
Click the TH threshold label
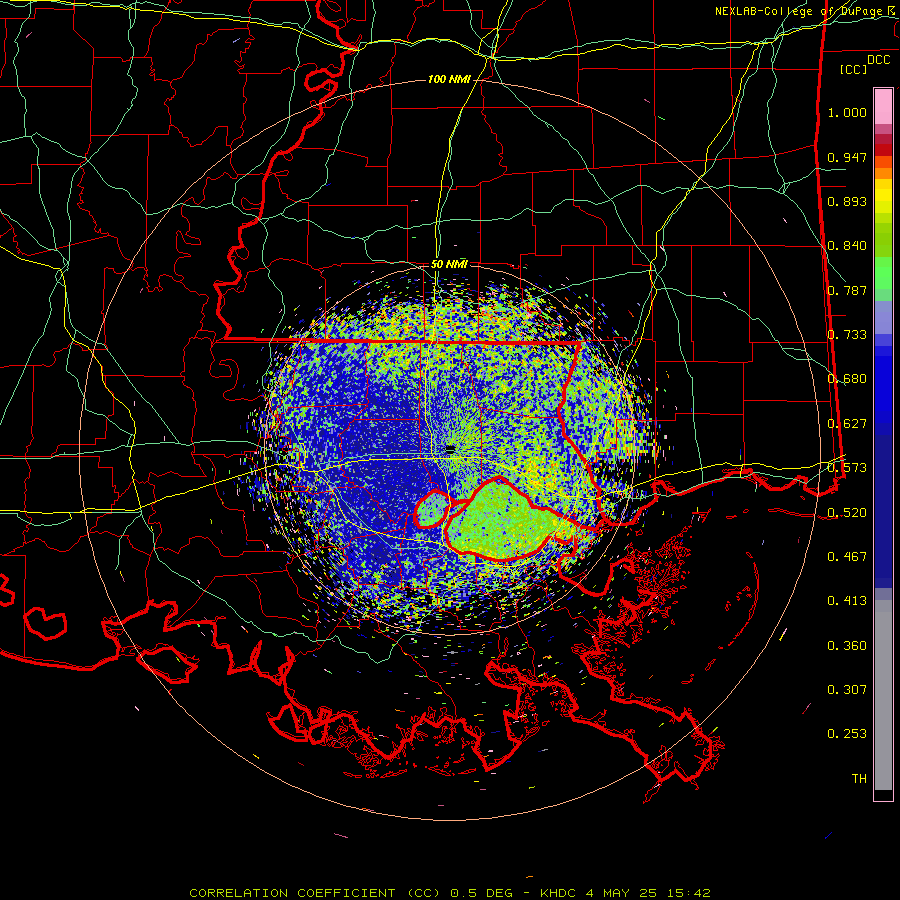(x=859, y=779)
